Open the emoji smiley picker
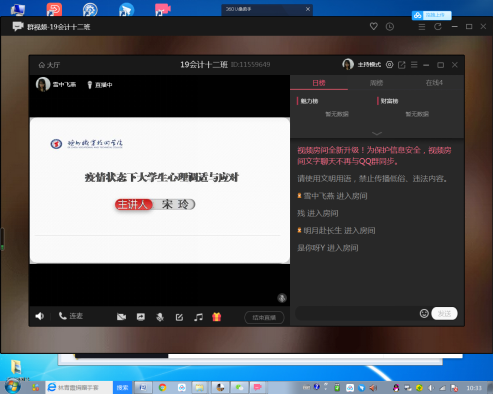 point(424,313)
